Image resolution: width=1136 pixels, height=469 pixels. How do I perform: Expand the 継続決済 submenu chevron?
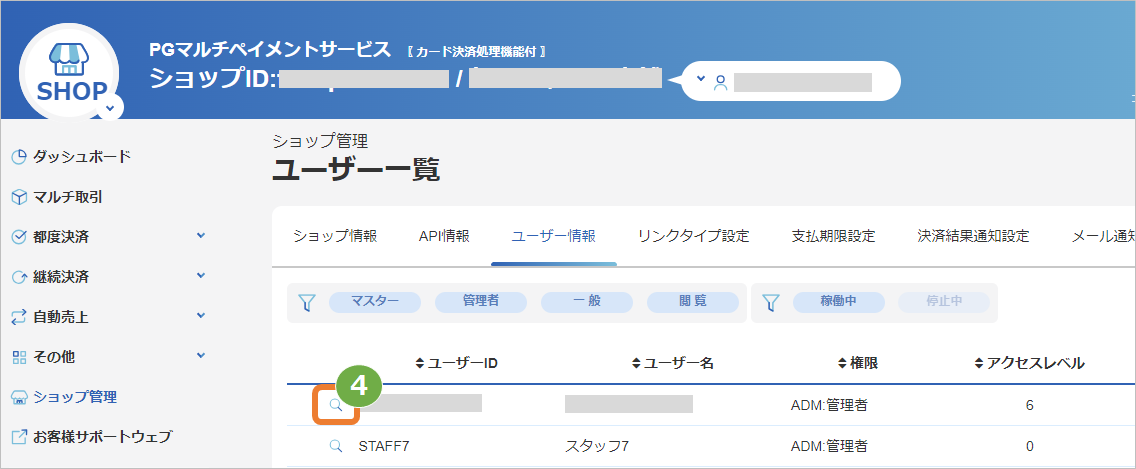coord(201,276)
